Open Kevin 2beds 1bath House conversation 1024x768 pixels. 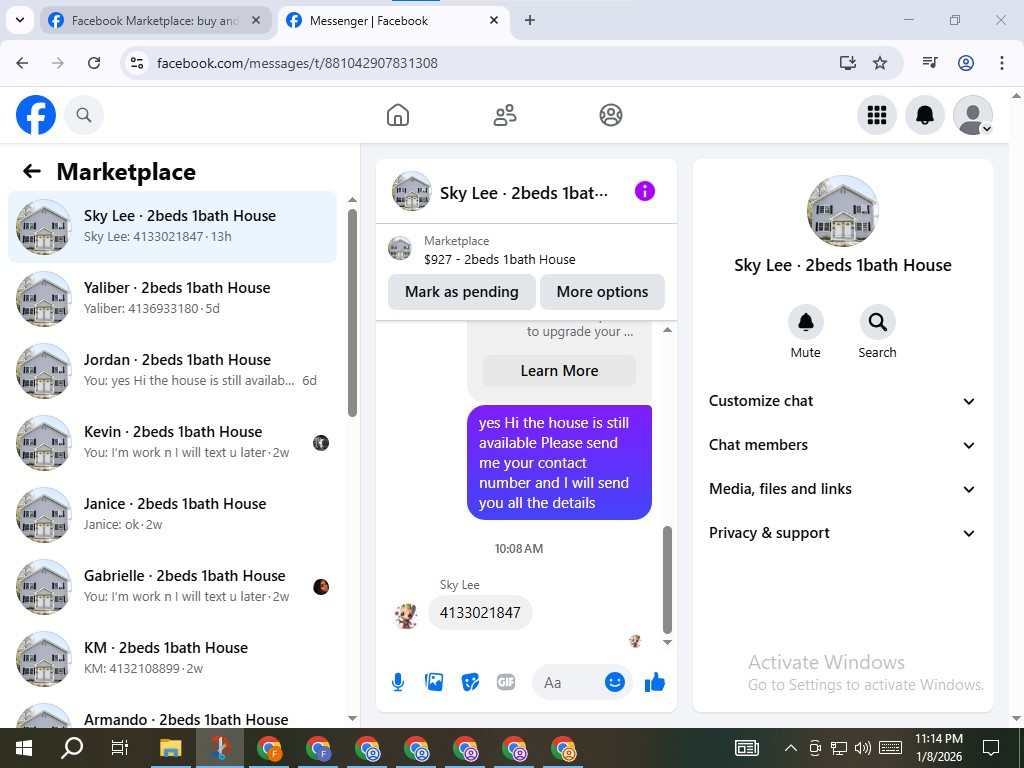(172, 442)
